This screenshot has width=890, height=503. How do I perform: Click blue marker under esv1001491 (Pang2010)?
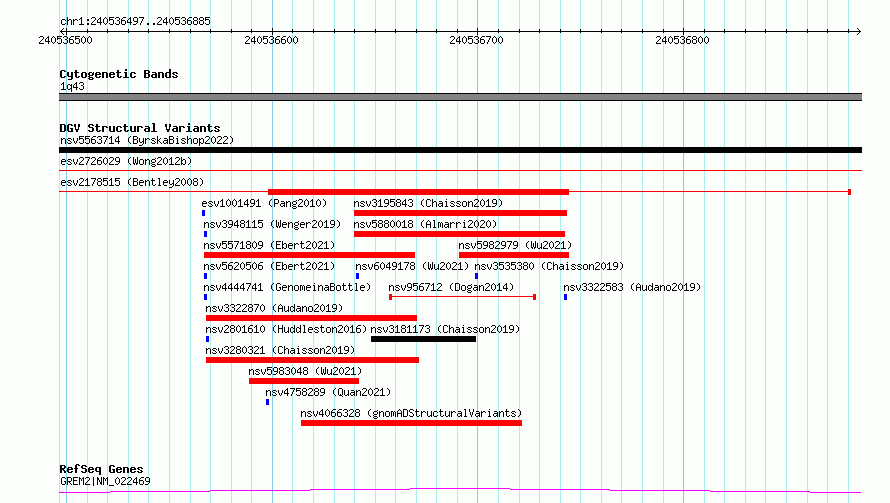204,213
